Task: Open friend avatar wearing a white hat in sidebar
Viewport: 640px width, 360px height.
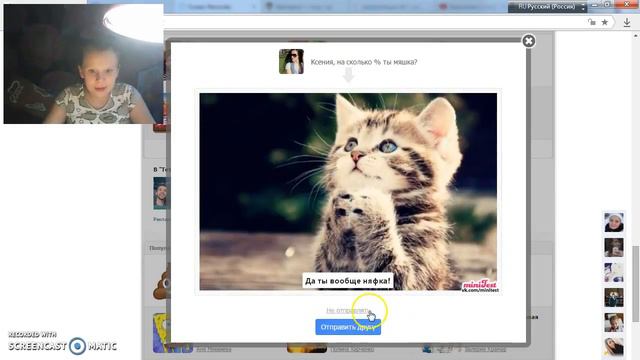Action: pyautogui.click(x=613, y=222)
